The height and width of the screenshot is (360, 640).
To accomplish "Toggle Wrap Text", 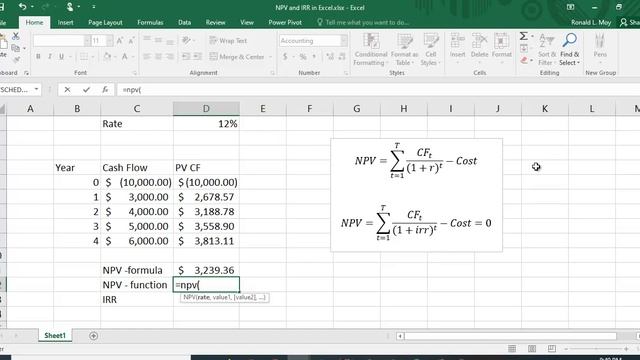I will (x=228, y=40).
